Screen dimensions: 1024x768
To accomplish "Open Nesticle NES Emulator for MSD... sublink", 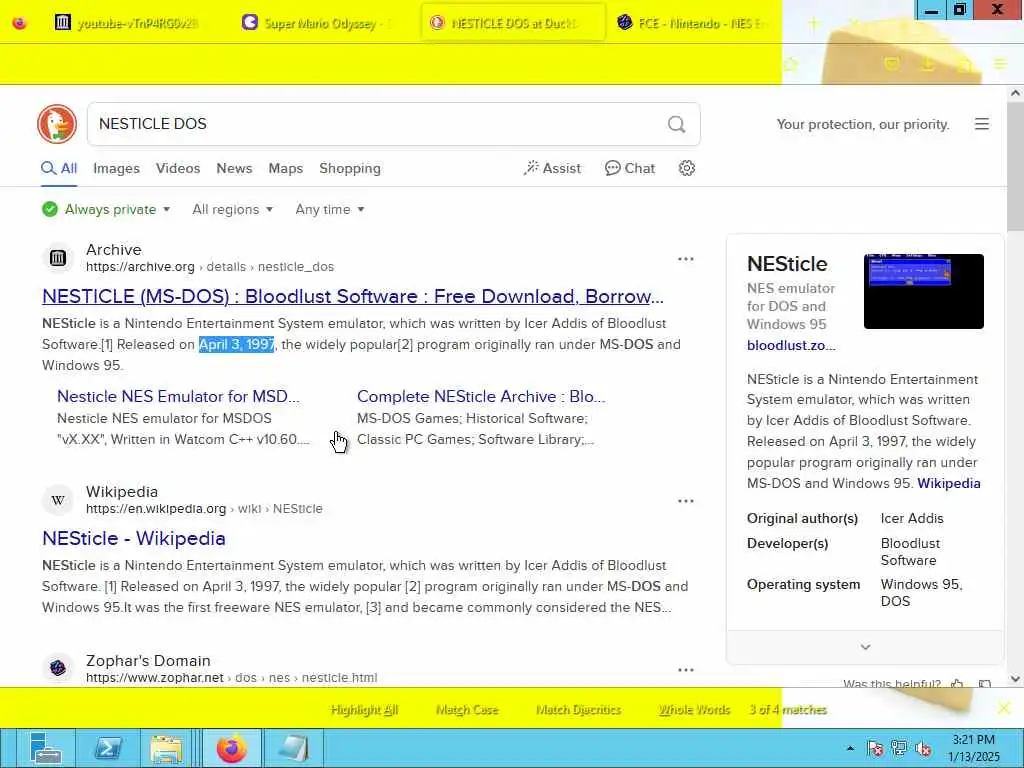I will 178,396.
